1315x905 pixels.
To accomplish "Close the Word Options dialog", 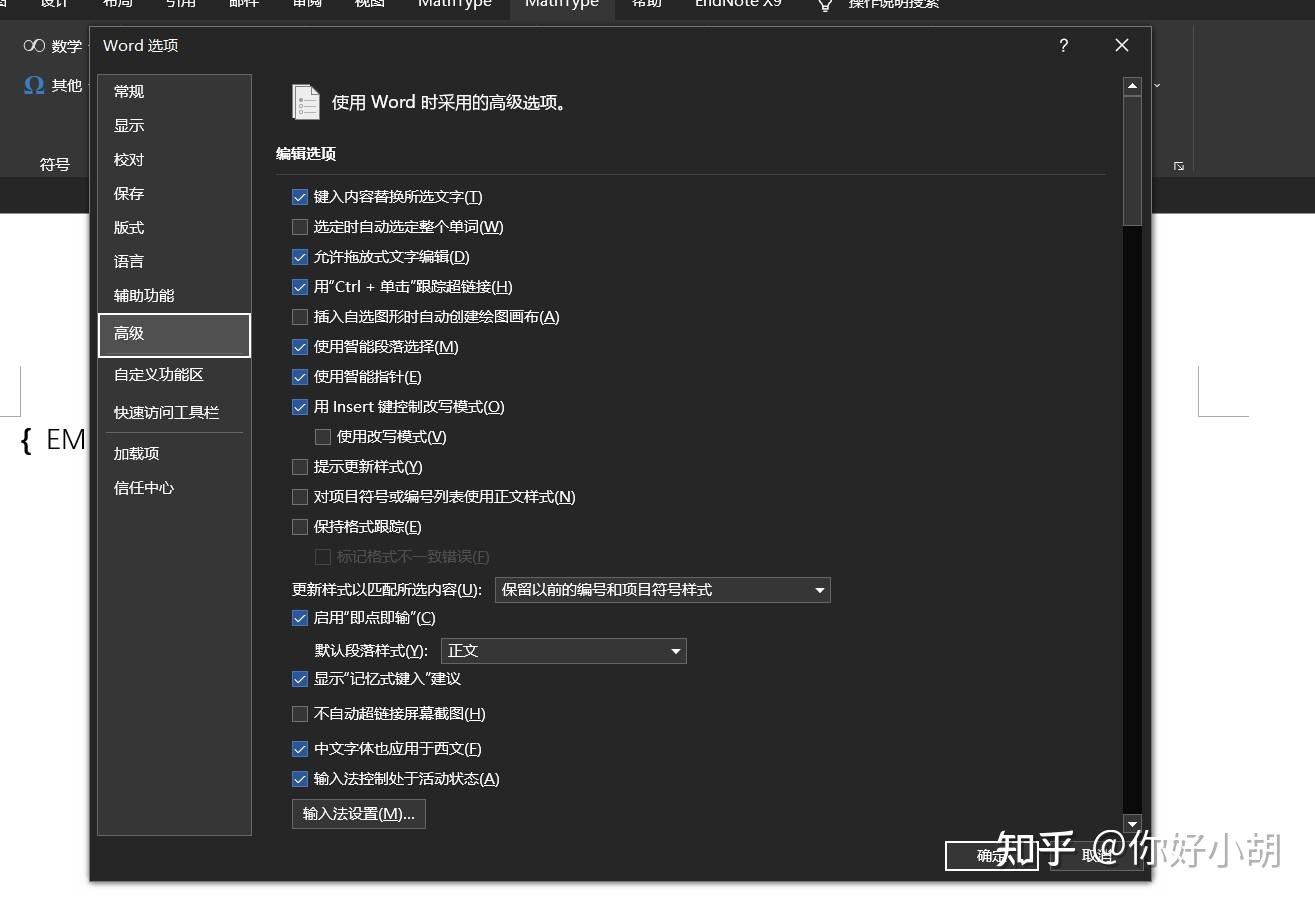I will [x=1122, y=45].
